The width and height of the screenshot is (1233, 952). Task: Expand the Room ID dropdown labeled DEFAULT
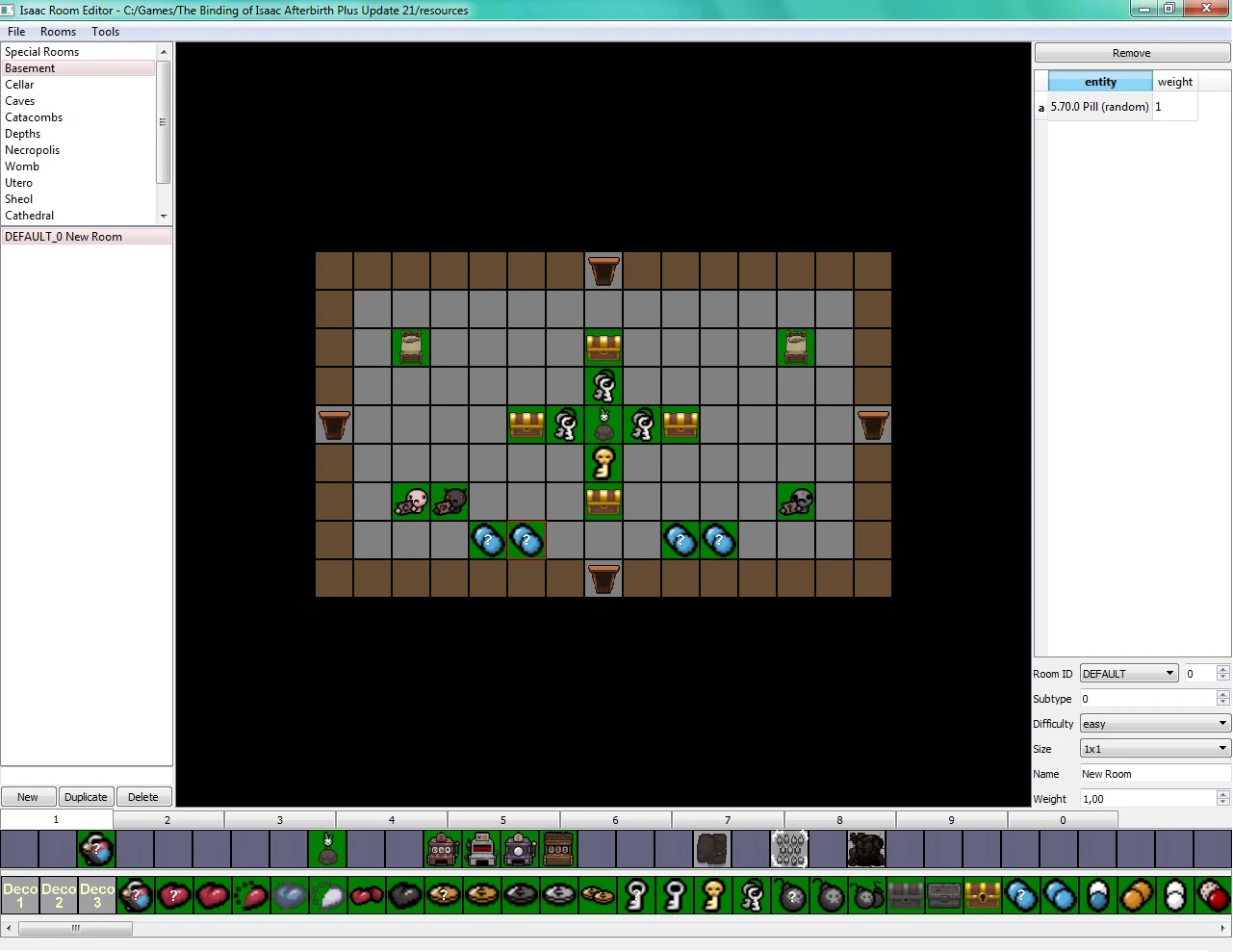coord(1127,673)
